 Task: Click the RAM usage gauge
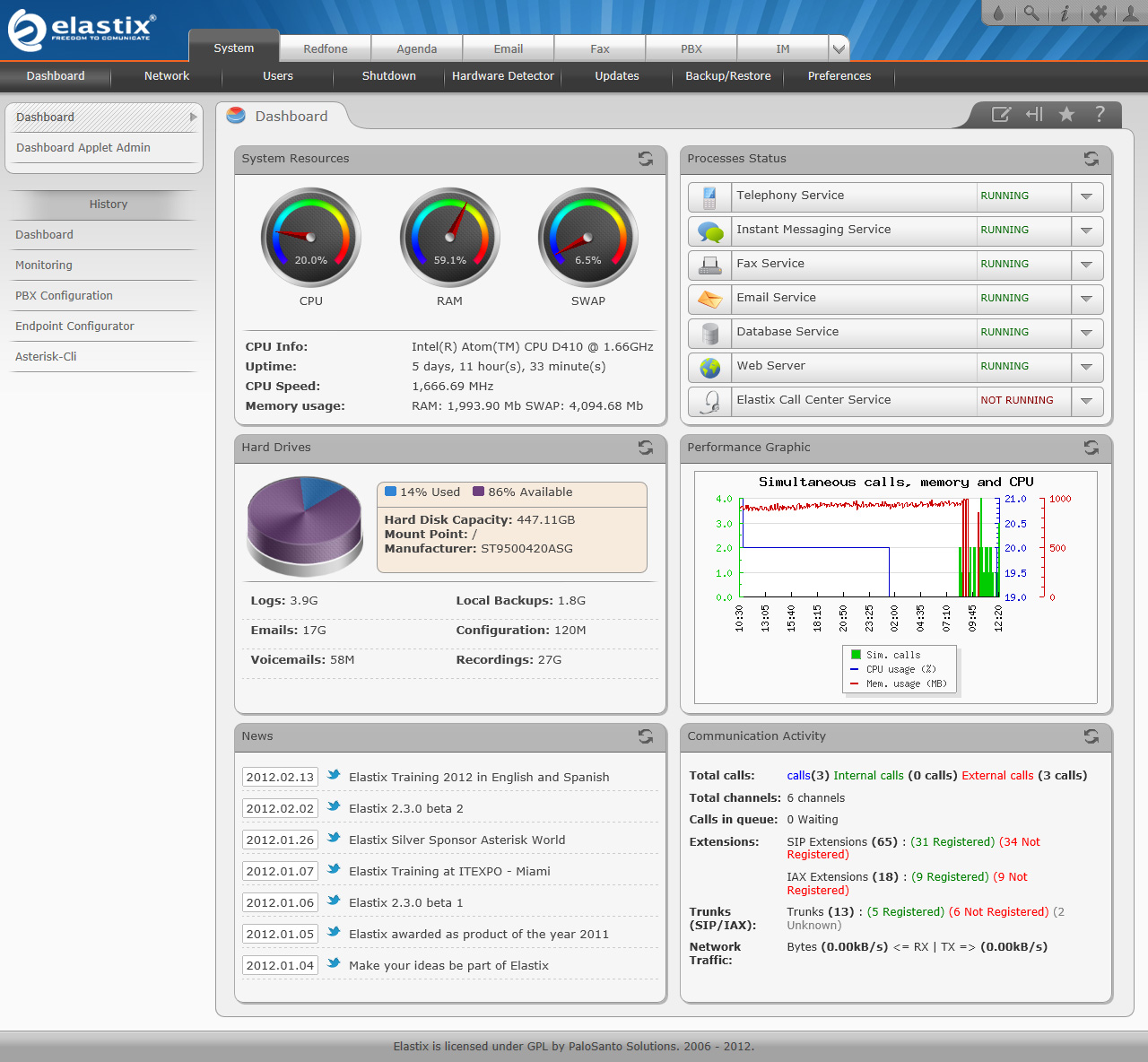(450, 238)
